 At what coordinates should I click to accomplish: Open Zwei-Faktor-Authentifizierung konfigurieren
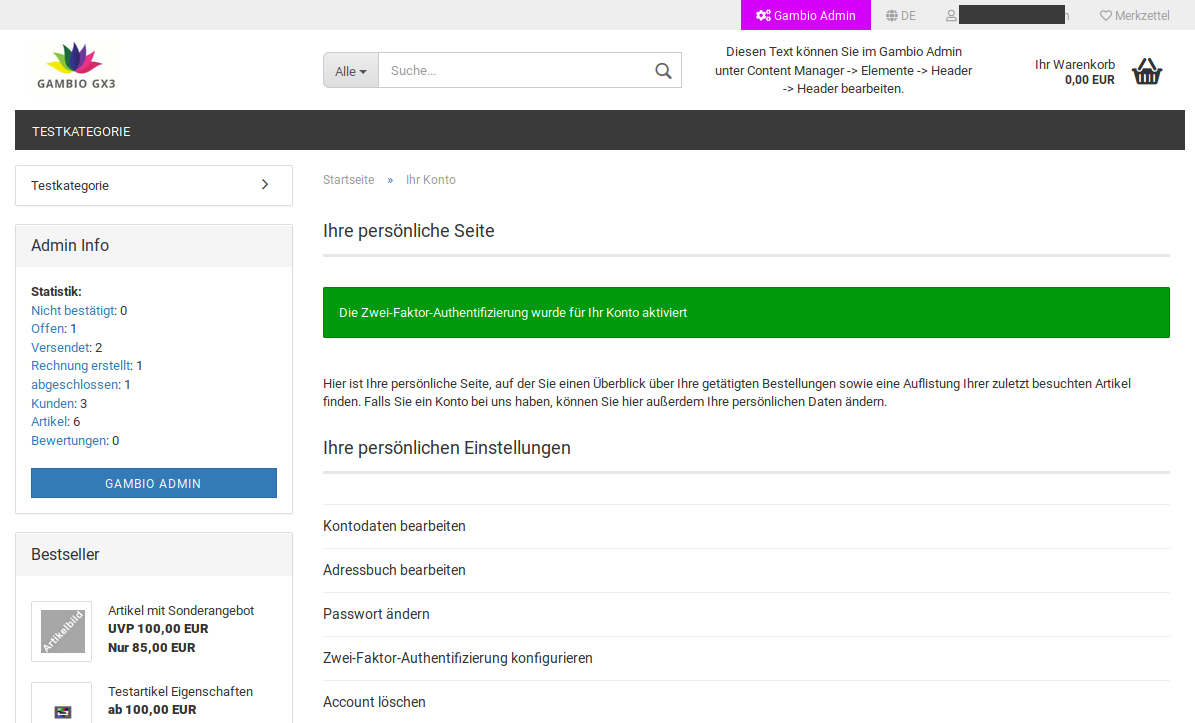click(457, 658)
